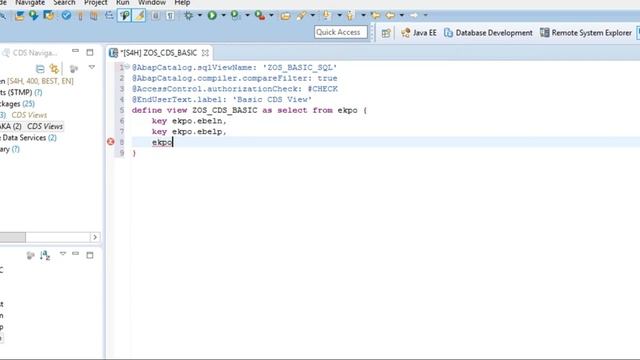Toggle Show Whitespace Characters (pilcrow) icon
Image resolution: width=640 pixels, height=360 pixels.
[x=170, y=16]
